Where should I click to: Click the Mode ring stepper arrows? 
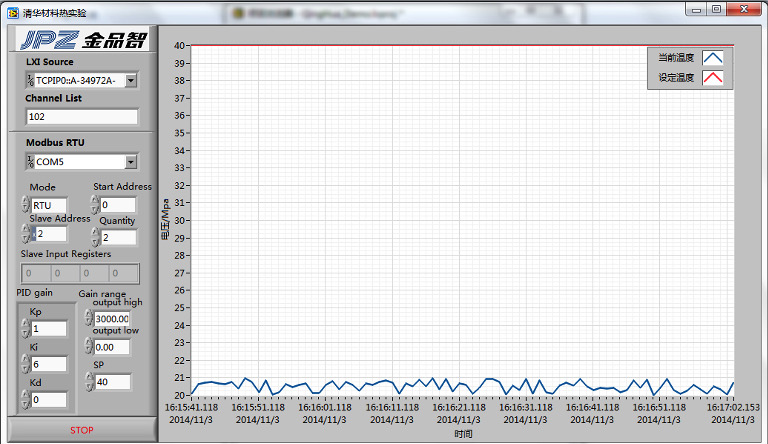click(x=25, y=205)
